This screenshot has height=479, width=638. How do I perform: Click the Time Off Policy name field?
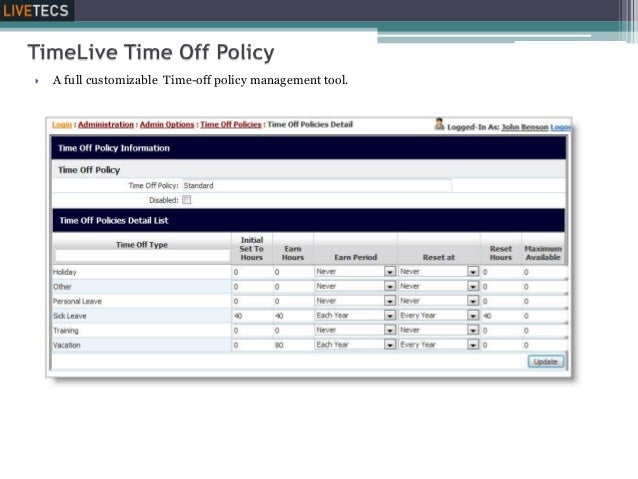tap(316, 186)
